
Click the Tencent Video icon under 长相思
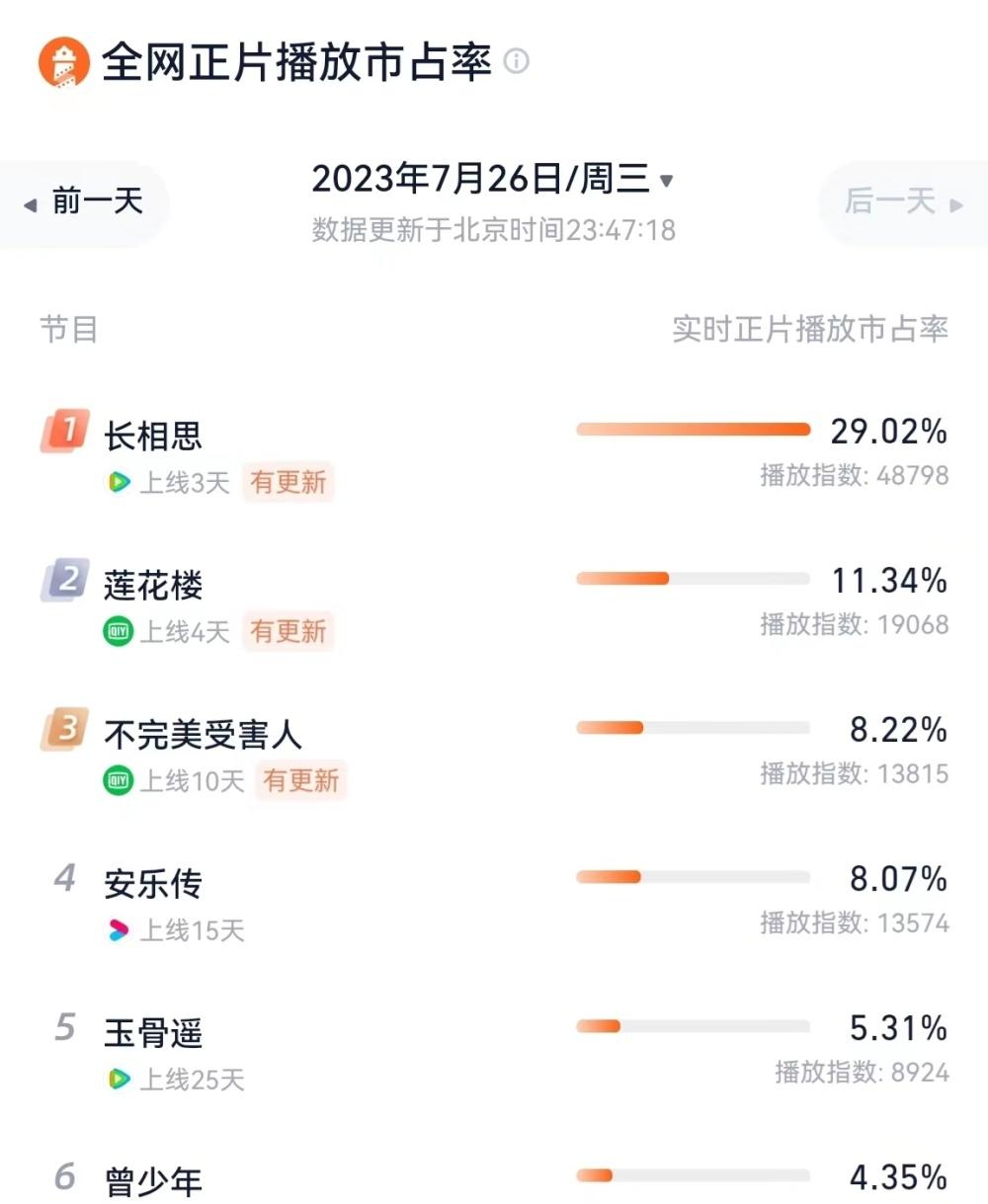pyautogui.click(x=119, y=482)
